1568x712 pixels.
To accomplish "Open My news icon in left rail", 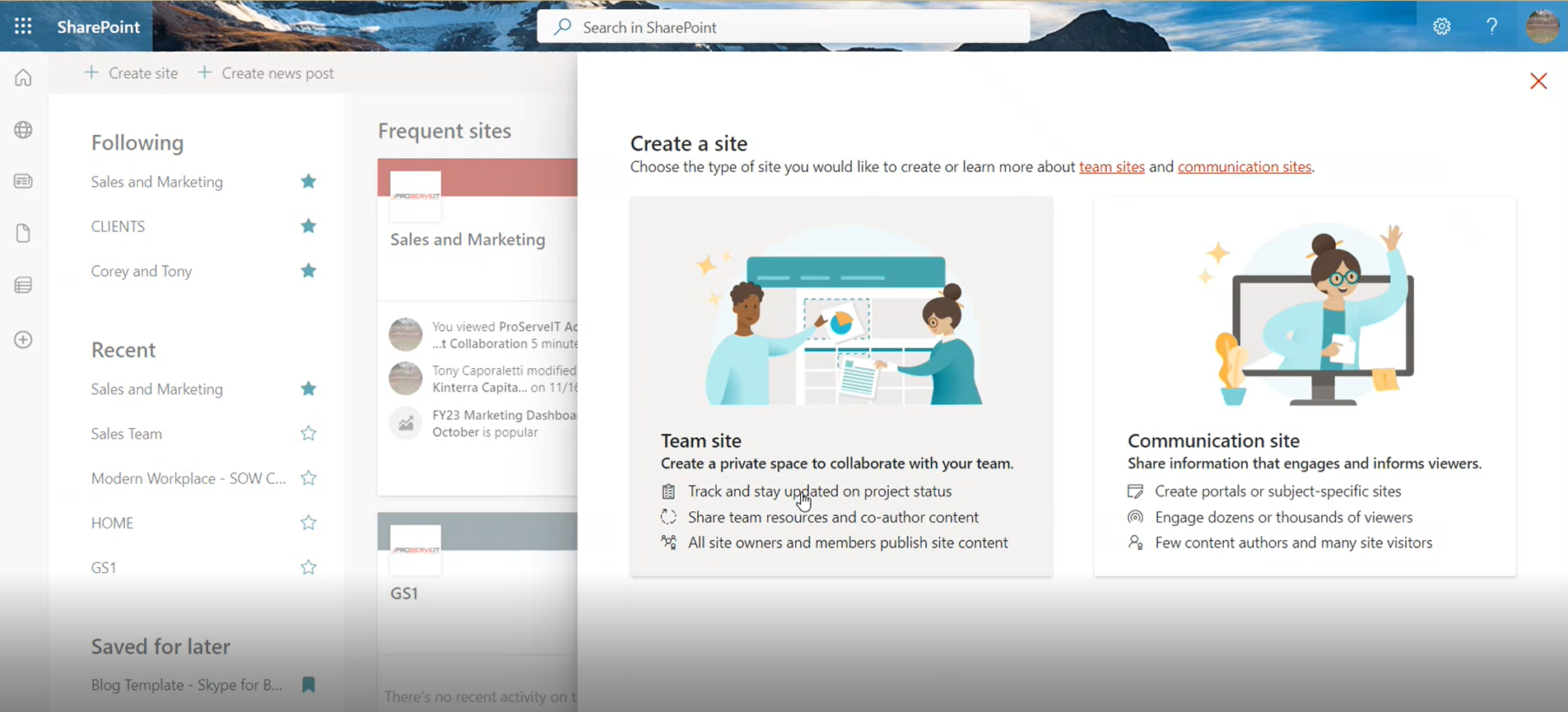I will [x=23, y=181].
